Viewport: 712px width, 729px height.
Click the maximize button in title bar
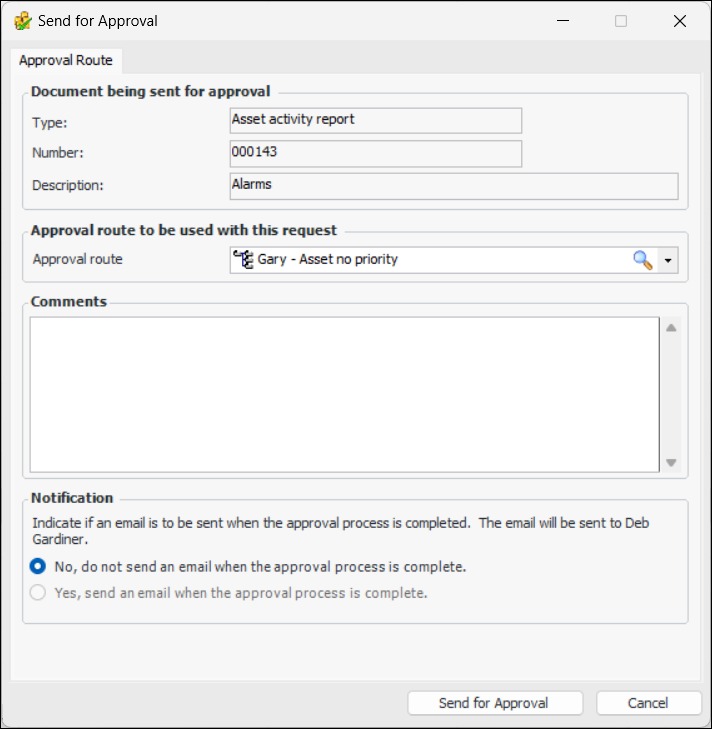(x=621, y=21)
